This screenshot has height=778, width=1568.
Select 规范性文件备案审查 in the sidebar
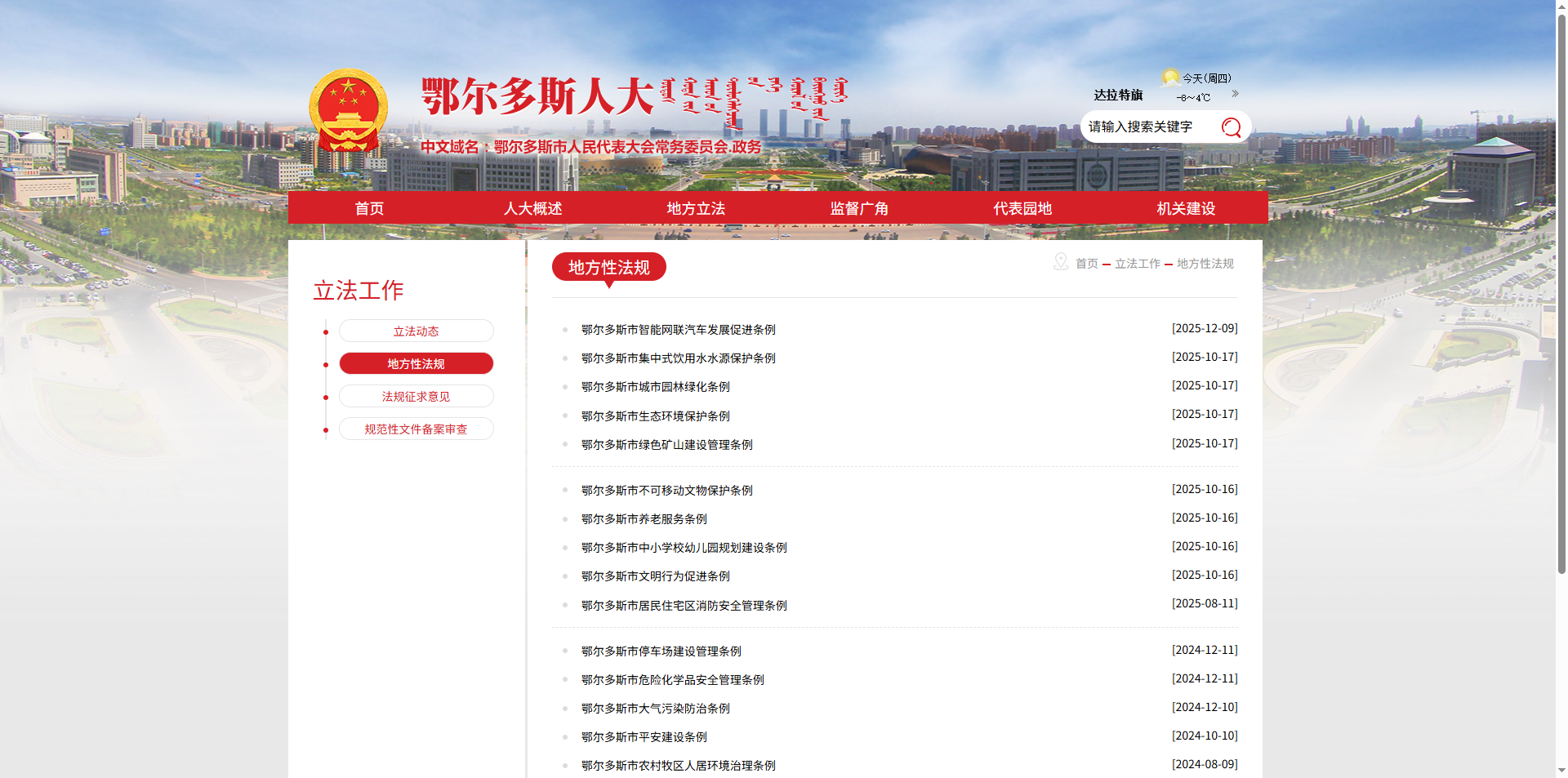coord(416,429)
